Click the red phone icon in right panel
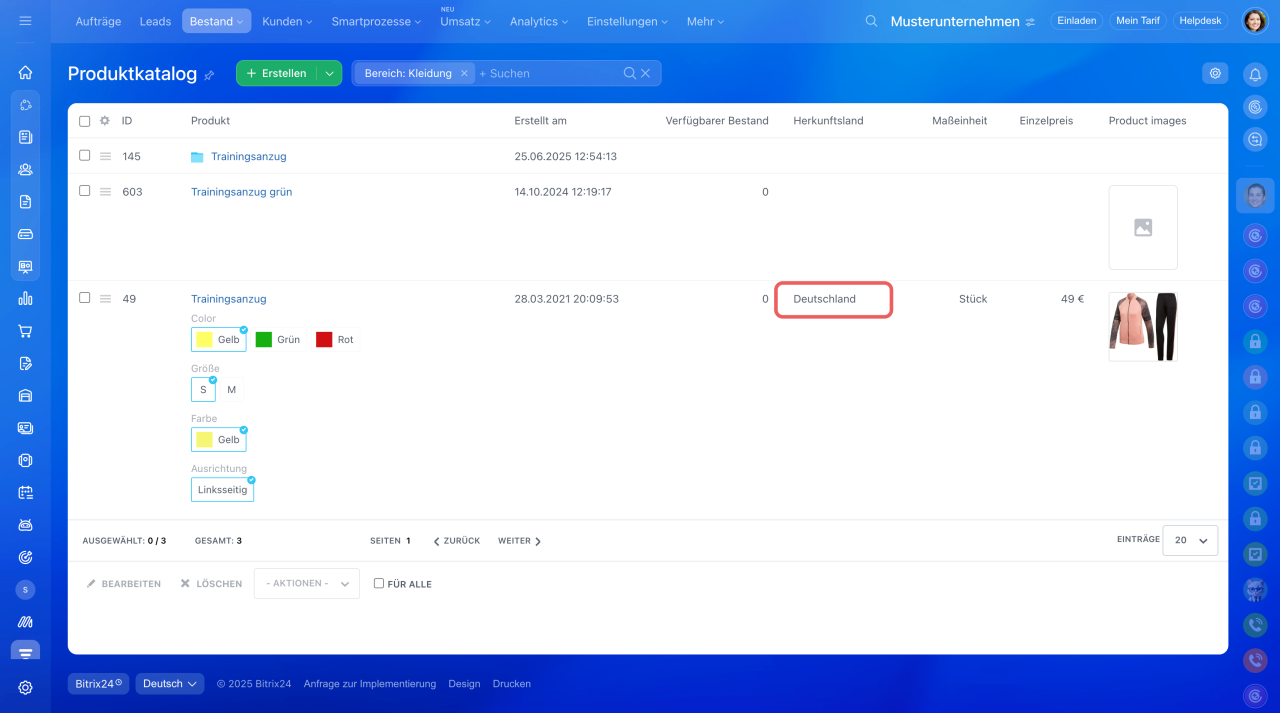 coord(1254,660)
